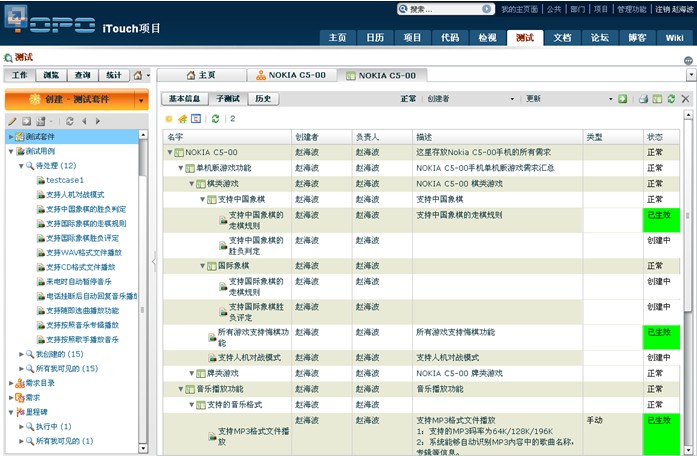
Task: Open dropdown arrow on 创建 - 测试套件 button
Action: point(141,100)
